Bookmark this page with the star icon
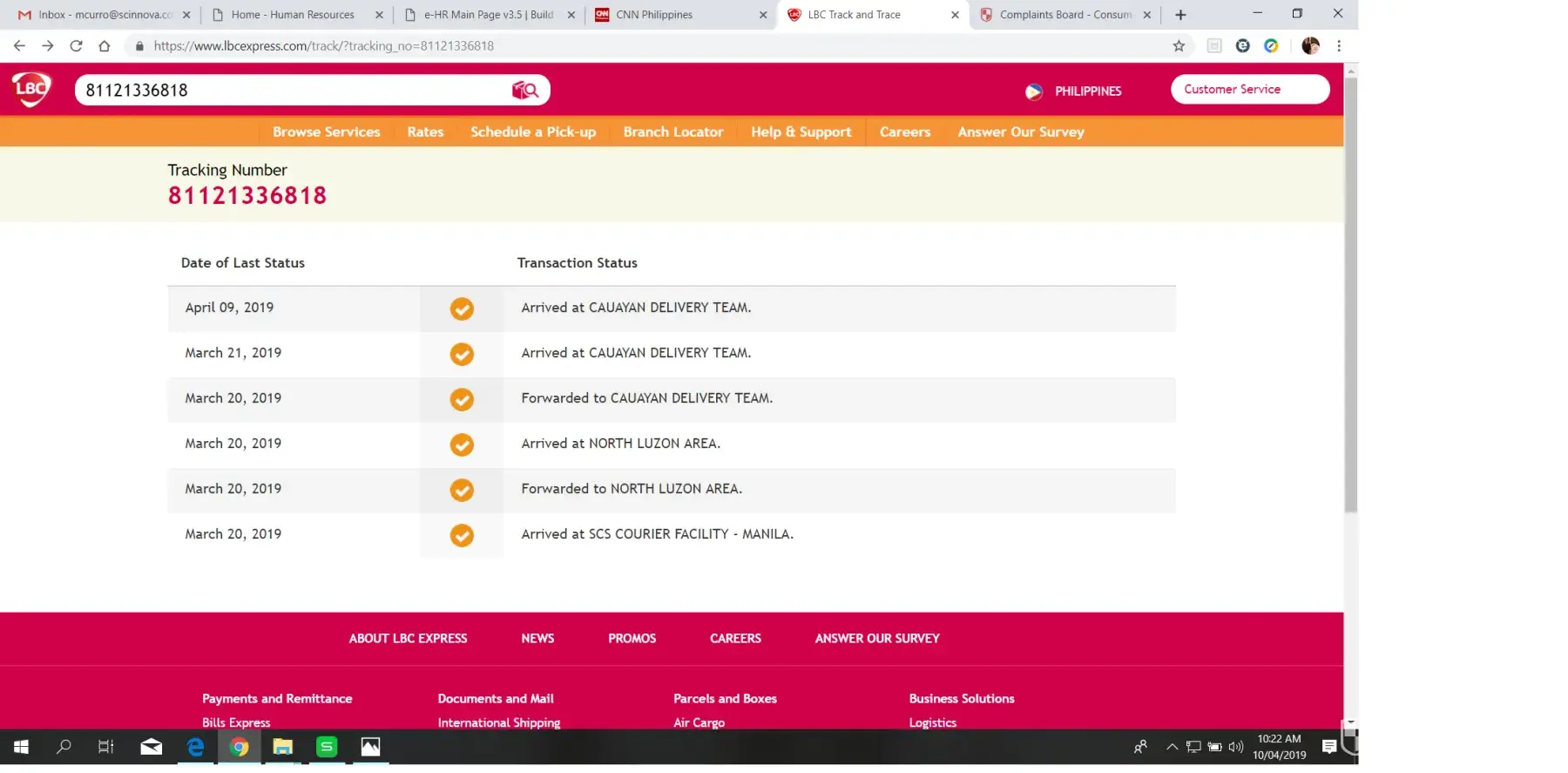The image size is (1568, 773). (x=1179, y=46)
